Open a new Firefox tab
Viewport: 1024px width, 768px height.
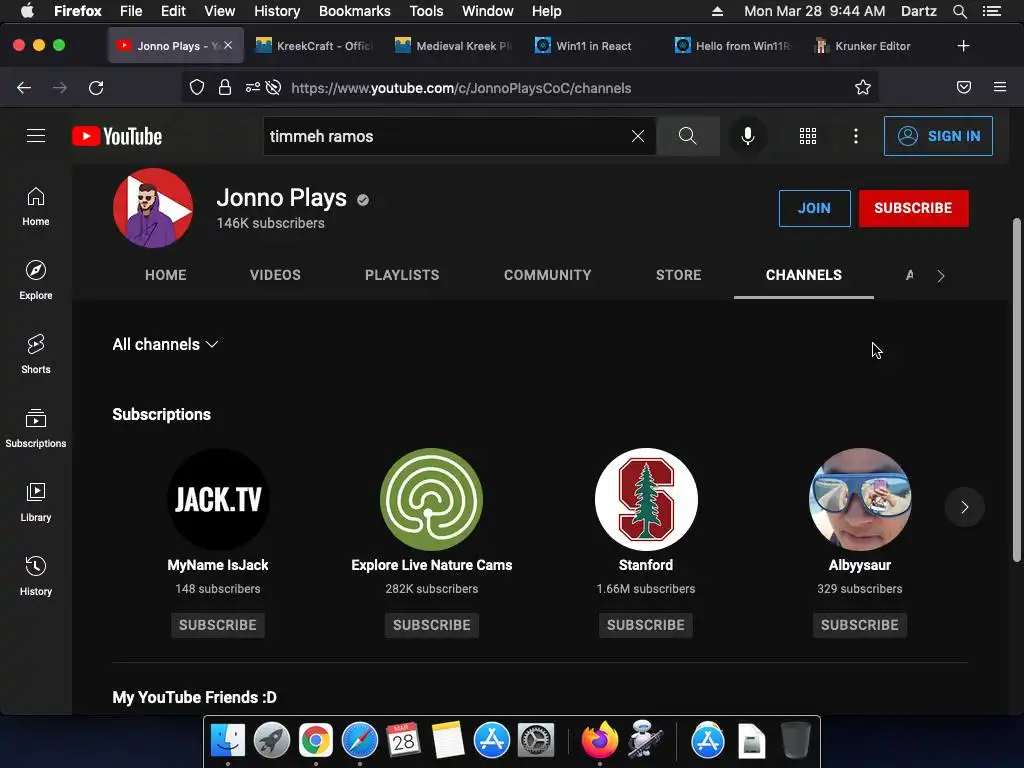[x=963, y=46]
